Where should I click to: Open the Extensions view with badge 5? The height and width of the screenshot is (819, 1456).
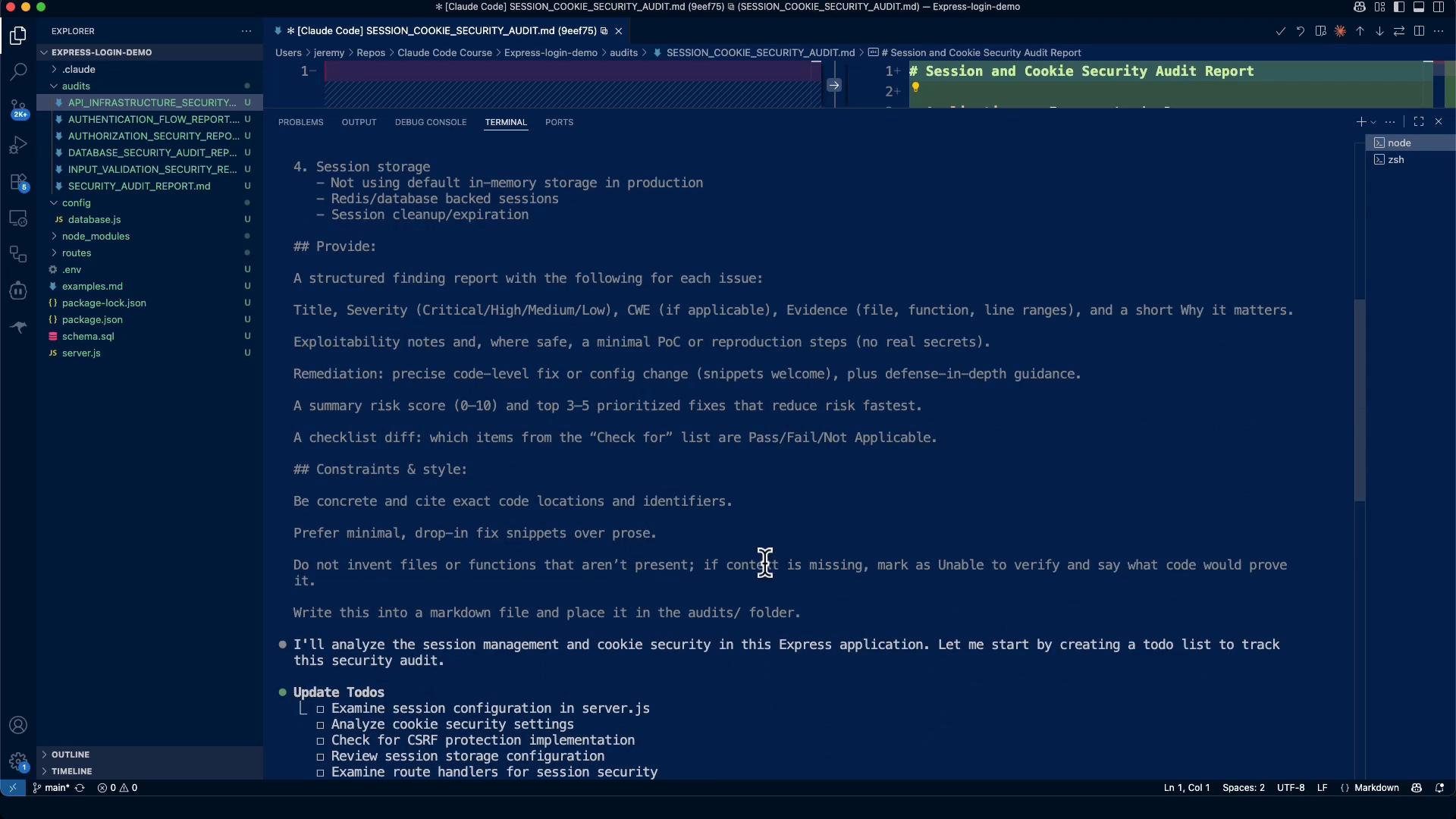(18, 182)
